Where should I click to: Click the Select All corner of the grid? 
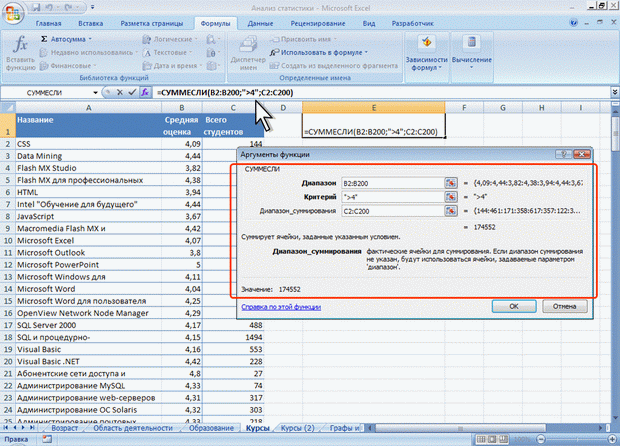(8, 108)
